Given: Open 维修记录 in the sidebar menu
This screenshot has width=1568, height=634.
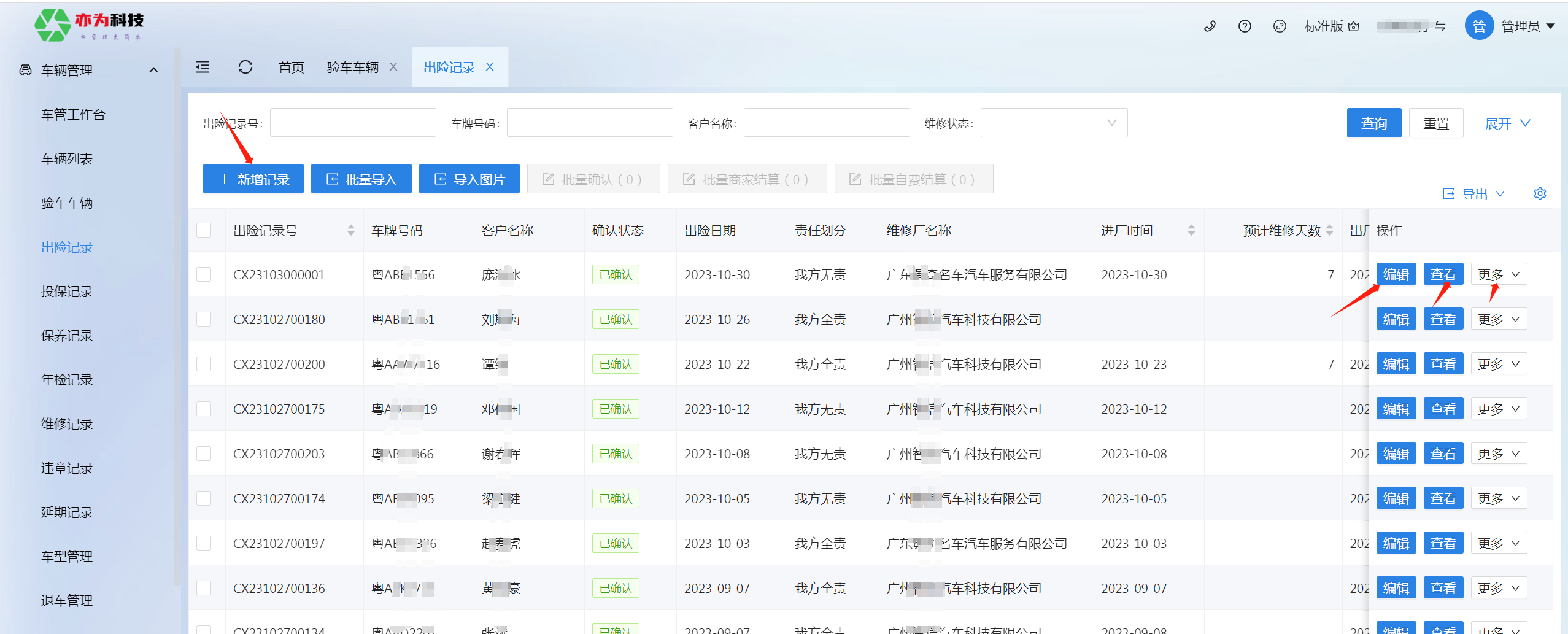Looking at the screenshot, I should (x=67, y=424).
